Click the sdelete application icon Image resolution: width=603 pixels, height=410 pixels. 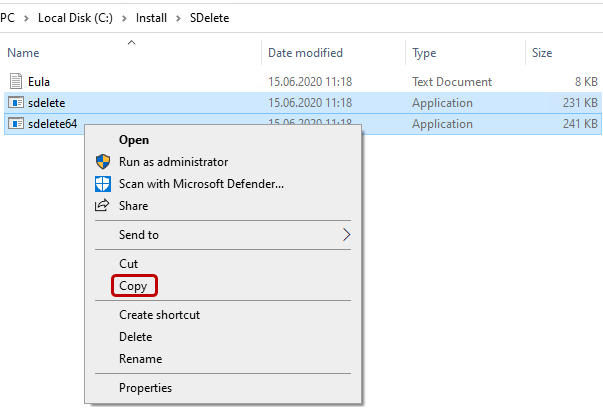(x=16, y=102)
